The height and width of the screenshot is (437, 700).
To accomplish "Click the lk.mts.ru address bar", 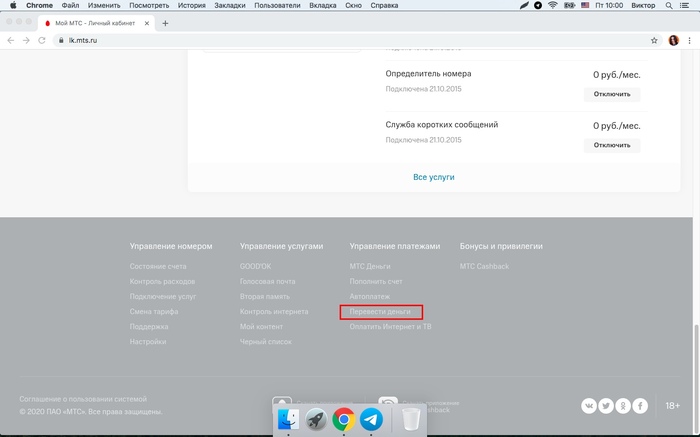I will click(x=300, y=41).
